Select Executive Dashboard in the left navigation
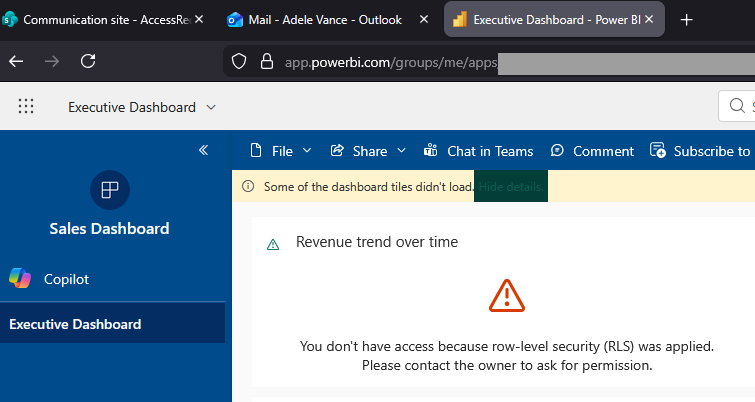This screenshot has width=755, height=402. coord(112,324)
